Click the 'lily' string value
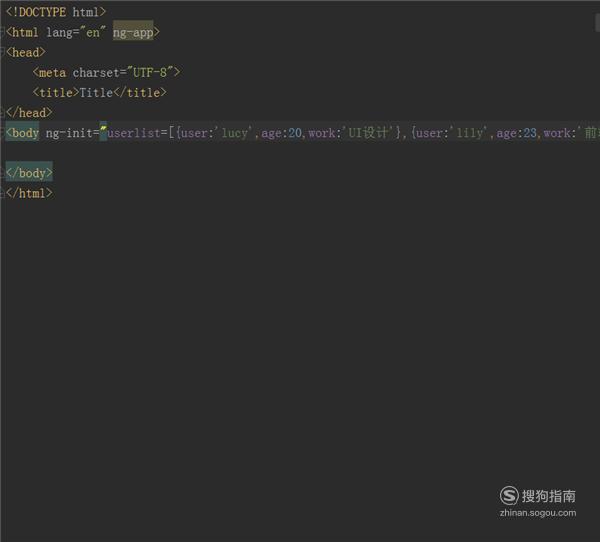Image resolution: width=600 pixels, height=542 pixels. [469, 133]
